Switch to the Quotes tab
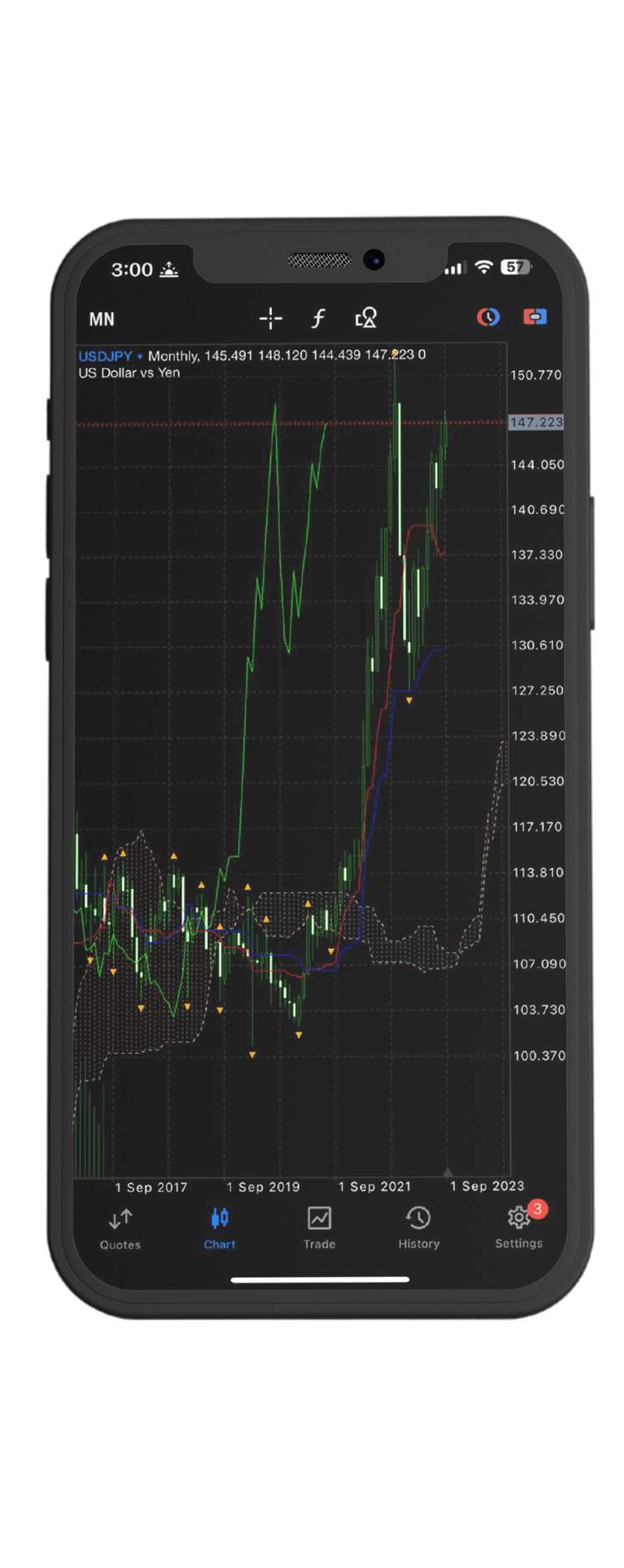Screen dimensions: 624x1568 (120, 1228)
